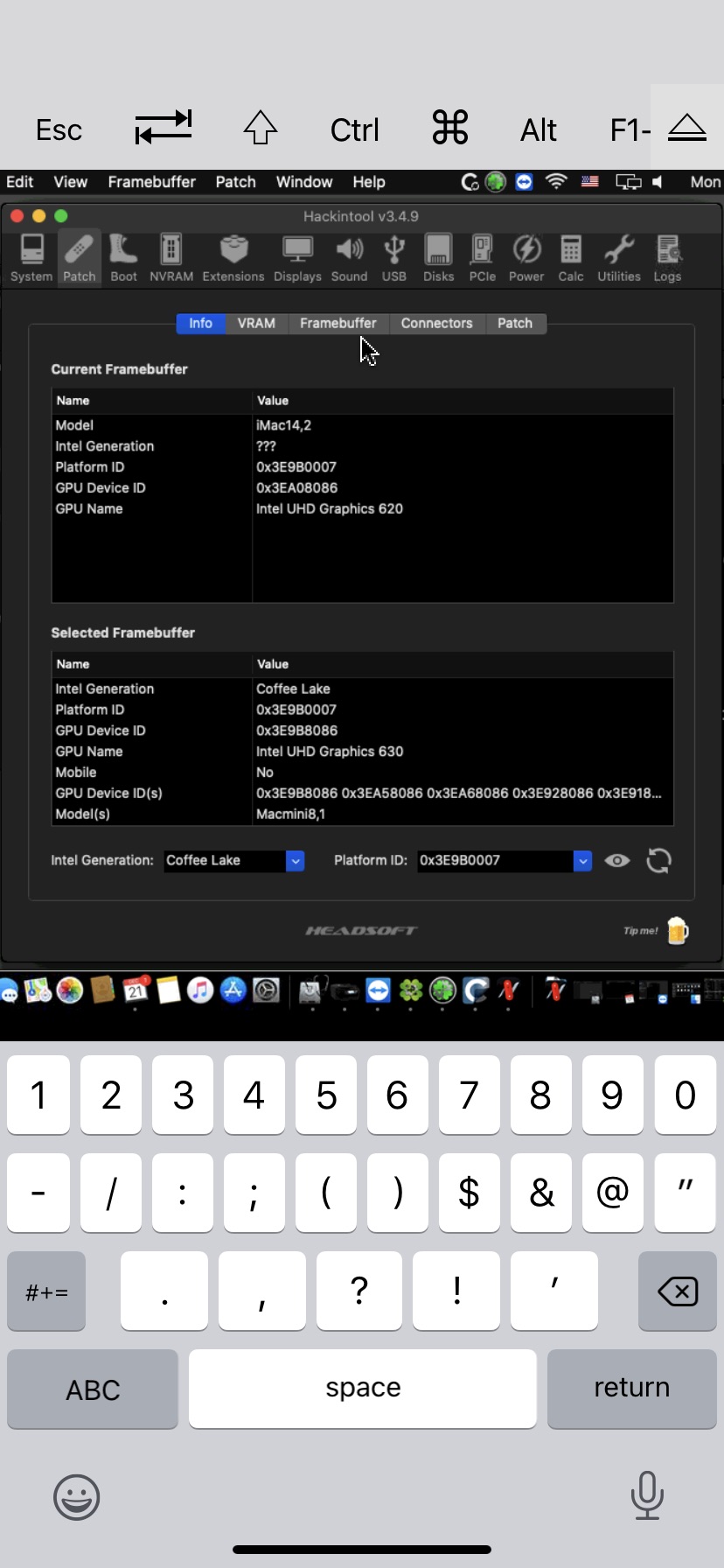Tap the backspace delete key
Screen dimensions: 724x1568
point(678,1291)
